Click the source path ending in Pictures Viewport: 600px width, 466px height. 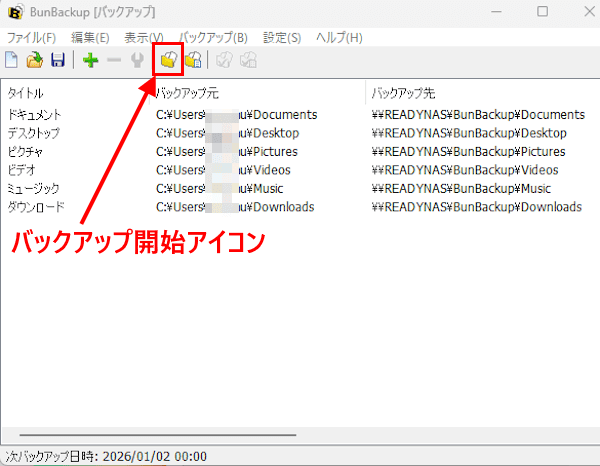tap(227, 152)
